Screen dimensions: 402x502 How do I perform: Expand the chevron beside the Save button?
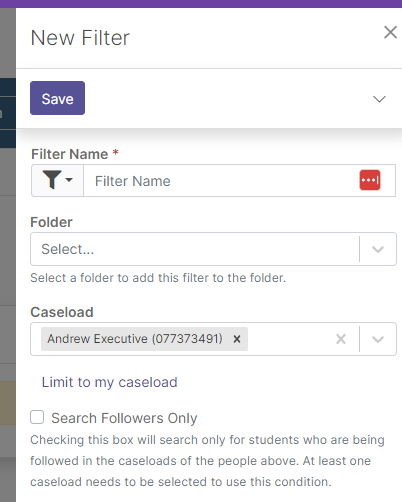(x=379, y=99)
